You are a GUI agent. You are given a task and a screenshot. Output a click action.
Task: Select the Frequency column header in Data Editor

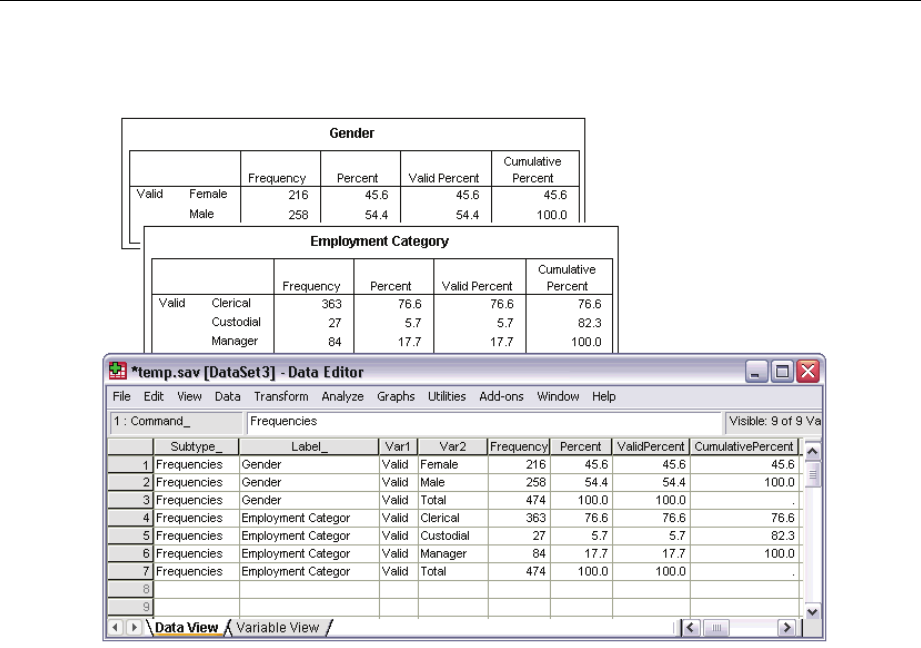pos(519,446)
